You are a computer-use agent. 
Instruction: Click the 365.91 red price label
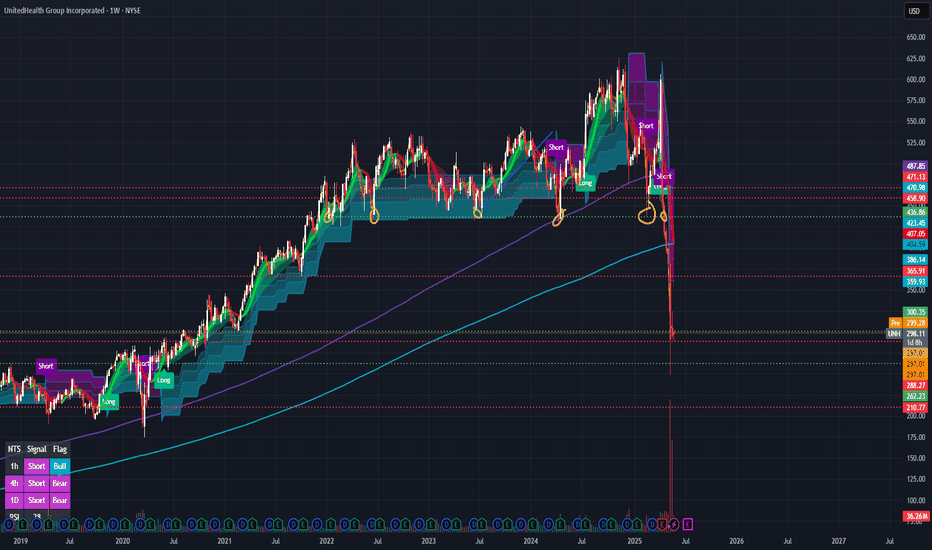915,271
